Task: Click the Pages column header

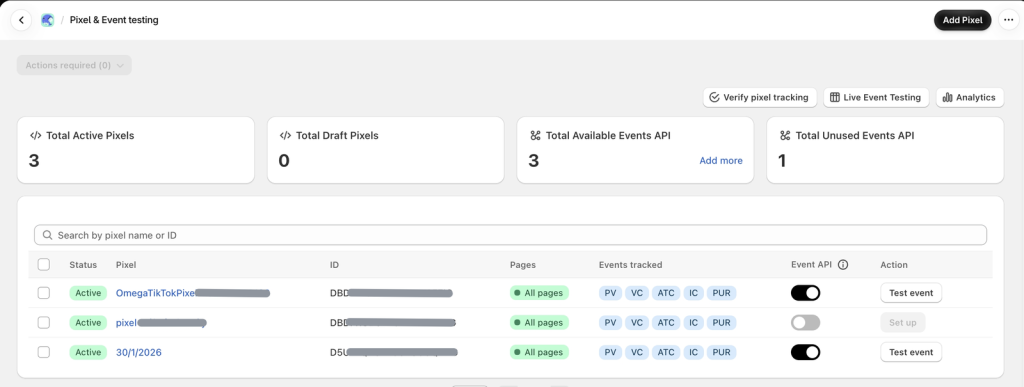Action: [522, 264]
